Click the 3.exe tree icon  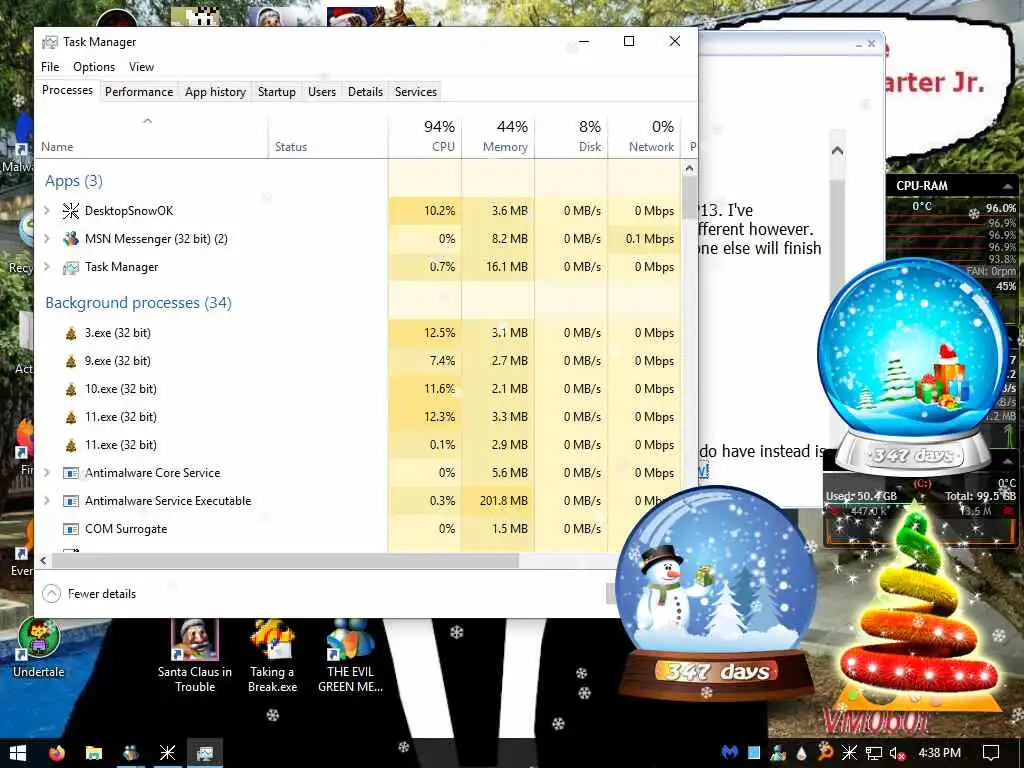point(71,333)
